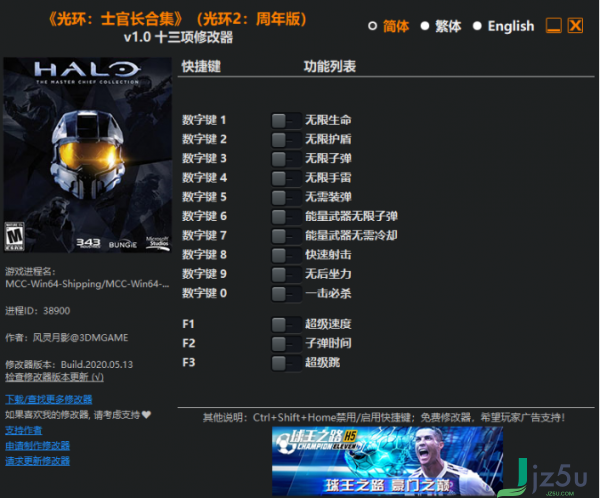
Task: Toggle 无限手雷 switch
Action: pyautogui.click(x=286, y=178)
